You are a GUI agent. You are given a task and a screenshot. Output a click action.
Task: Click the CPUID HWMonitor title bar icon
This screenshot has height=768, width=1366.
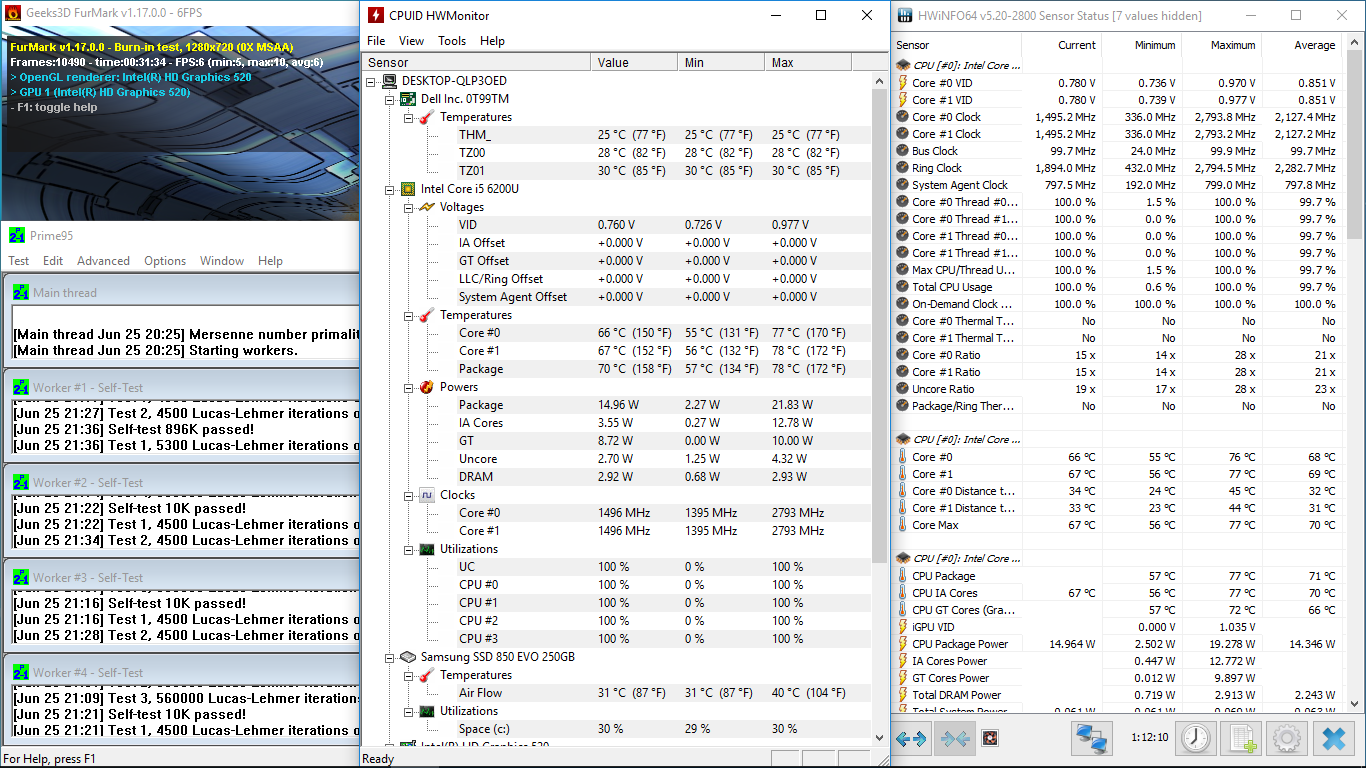pyautogui.click(x=375, y=15)
